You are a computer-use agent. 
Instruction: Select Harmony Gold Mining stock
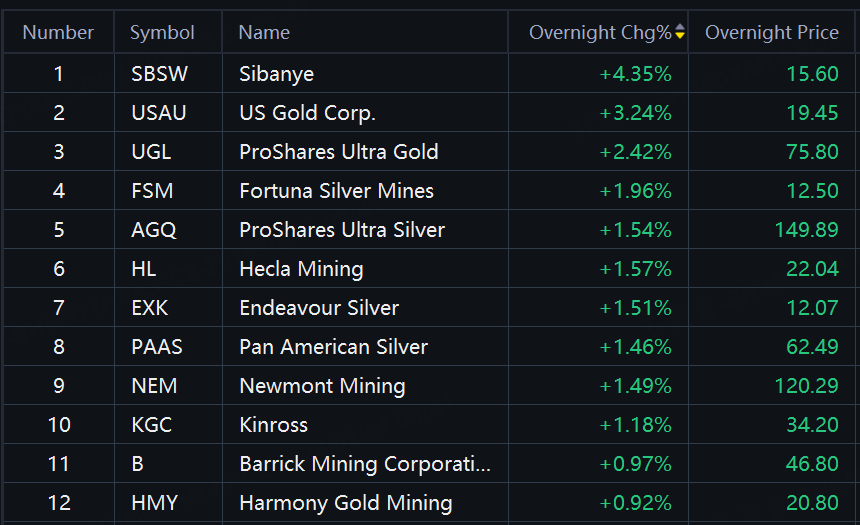point(345,502)
